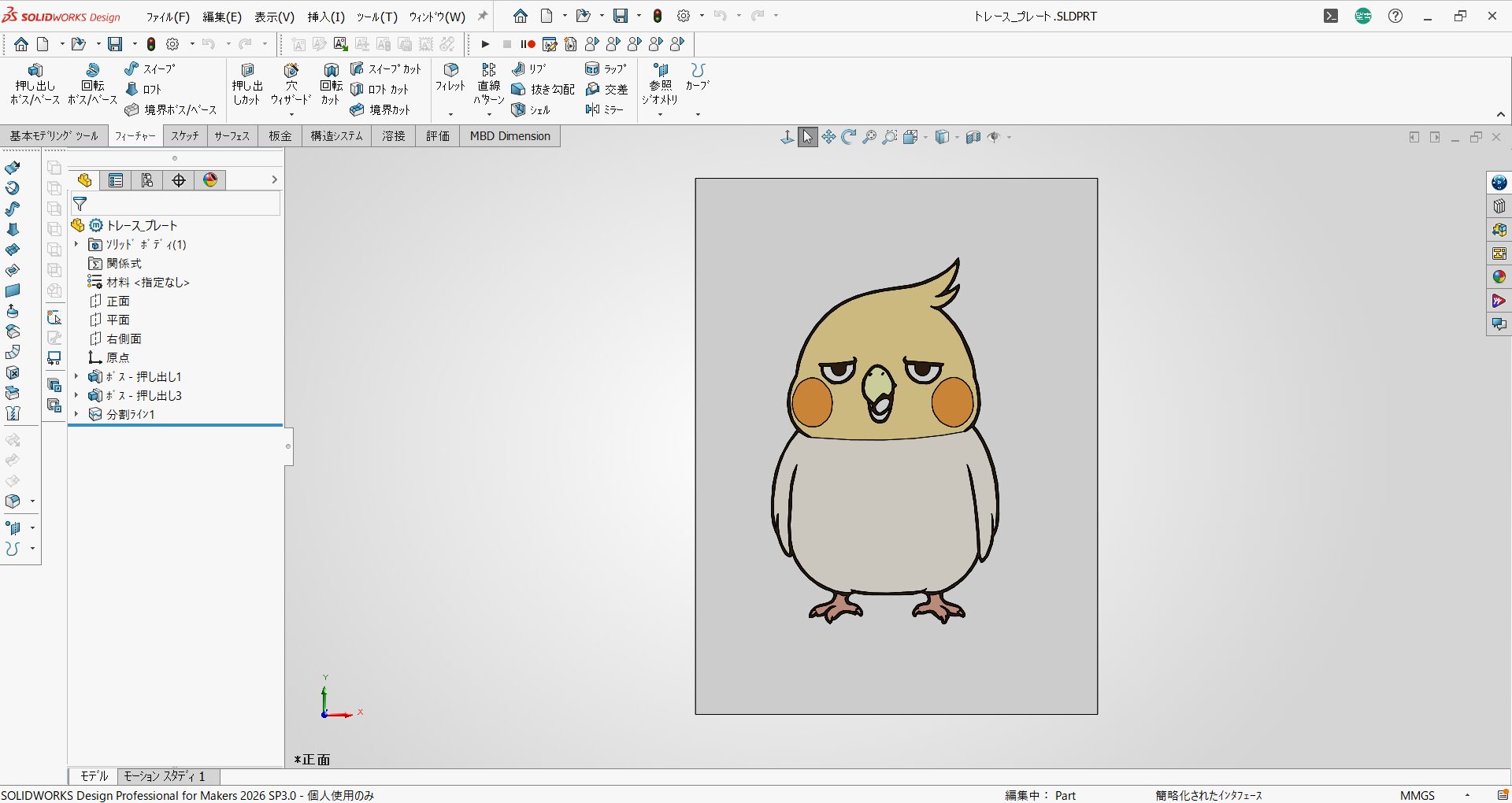Expand the ボス-押し出し3 feature

(x=76, y=396)
